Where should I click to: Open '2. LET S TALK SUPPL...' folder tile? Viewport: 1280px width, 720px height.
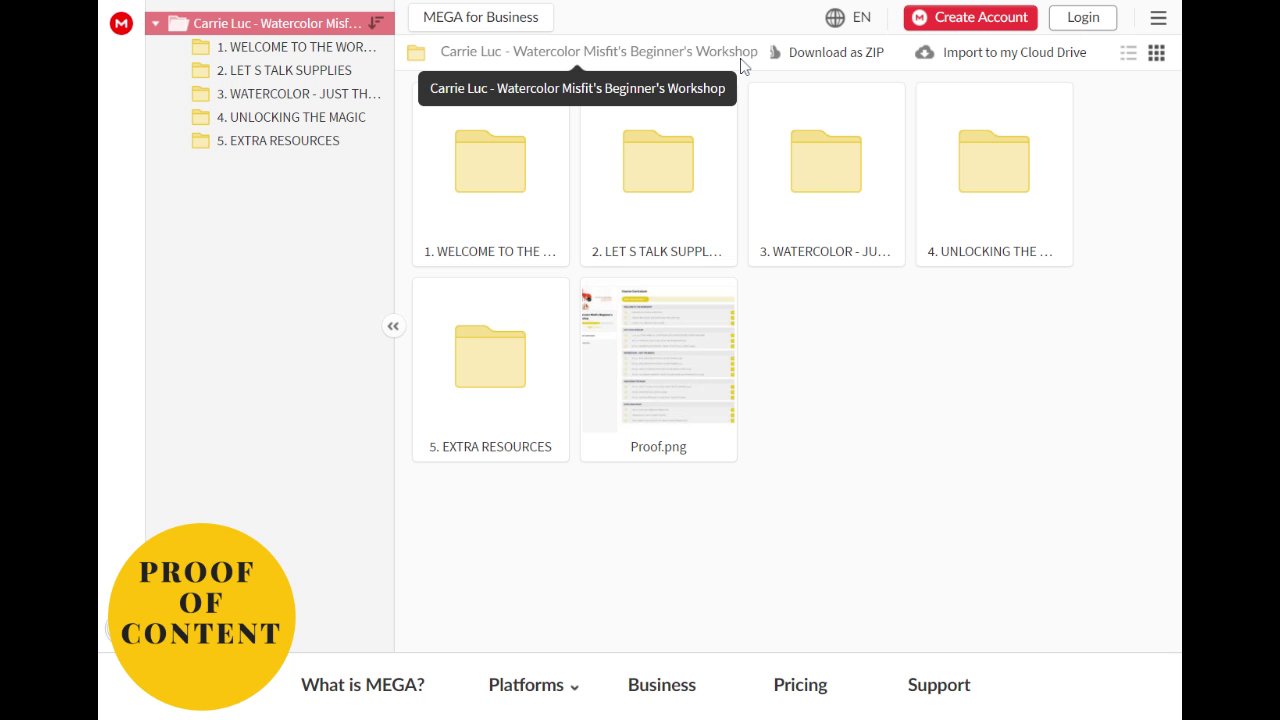click(658, 174)
